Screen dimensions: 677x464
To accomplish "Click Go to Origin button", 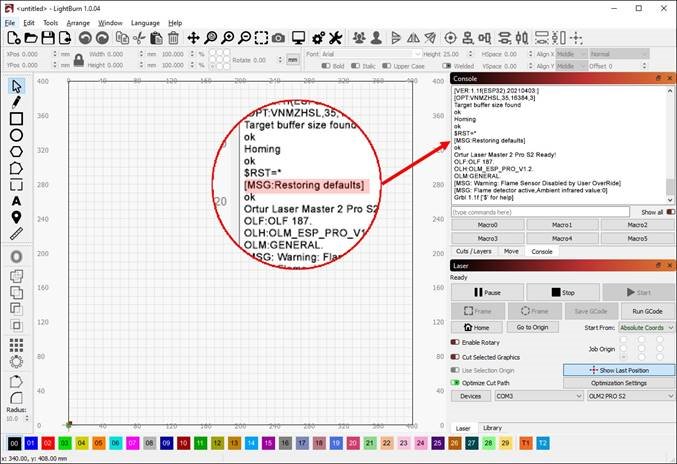I will pos(532,327).
